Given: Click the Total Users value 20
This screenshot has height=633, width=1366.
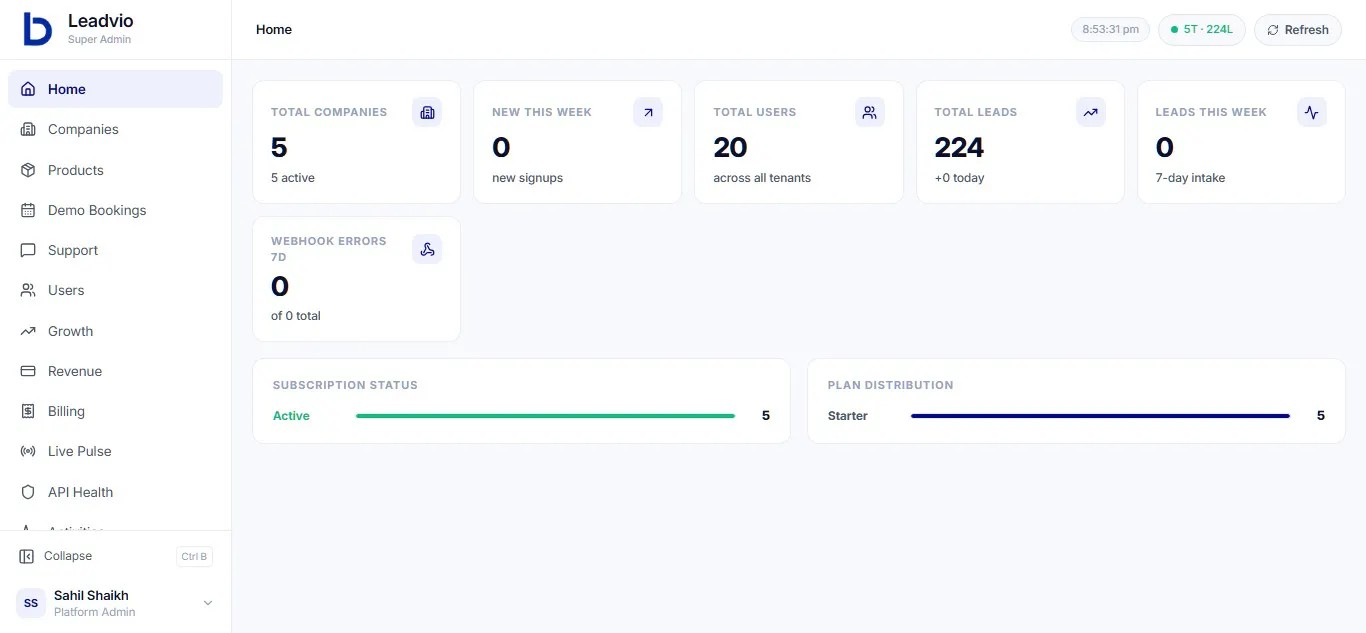Looking at the screenshot, I should [x=730, y=148].
